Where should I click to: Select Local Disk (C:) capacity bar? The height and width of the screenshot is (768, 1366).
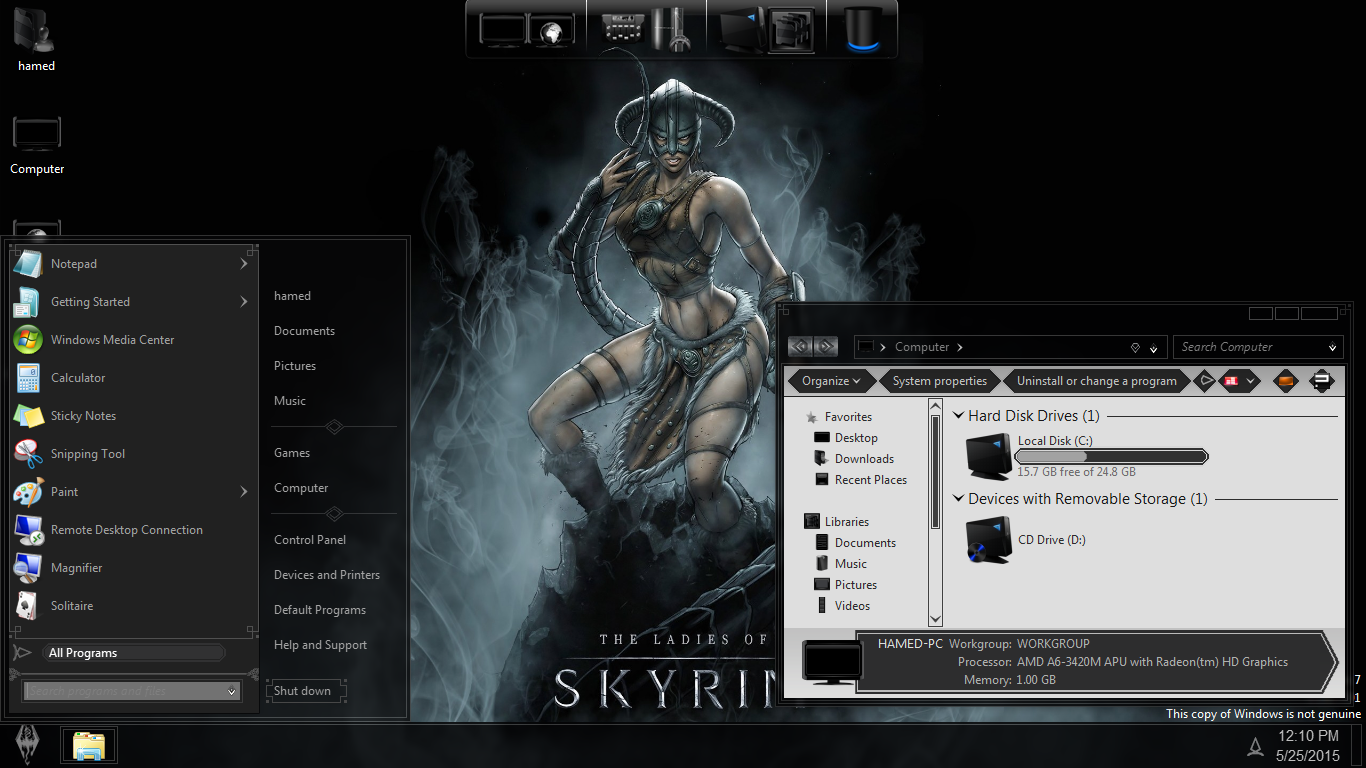(1110, 455)
